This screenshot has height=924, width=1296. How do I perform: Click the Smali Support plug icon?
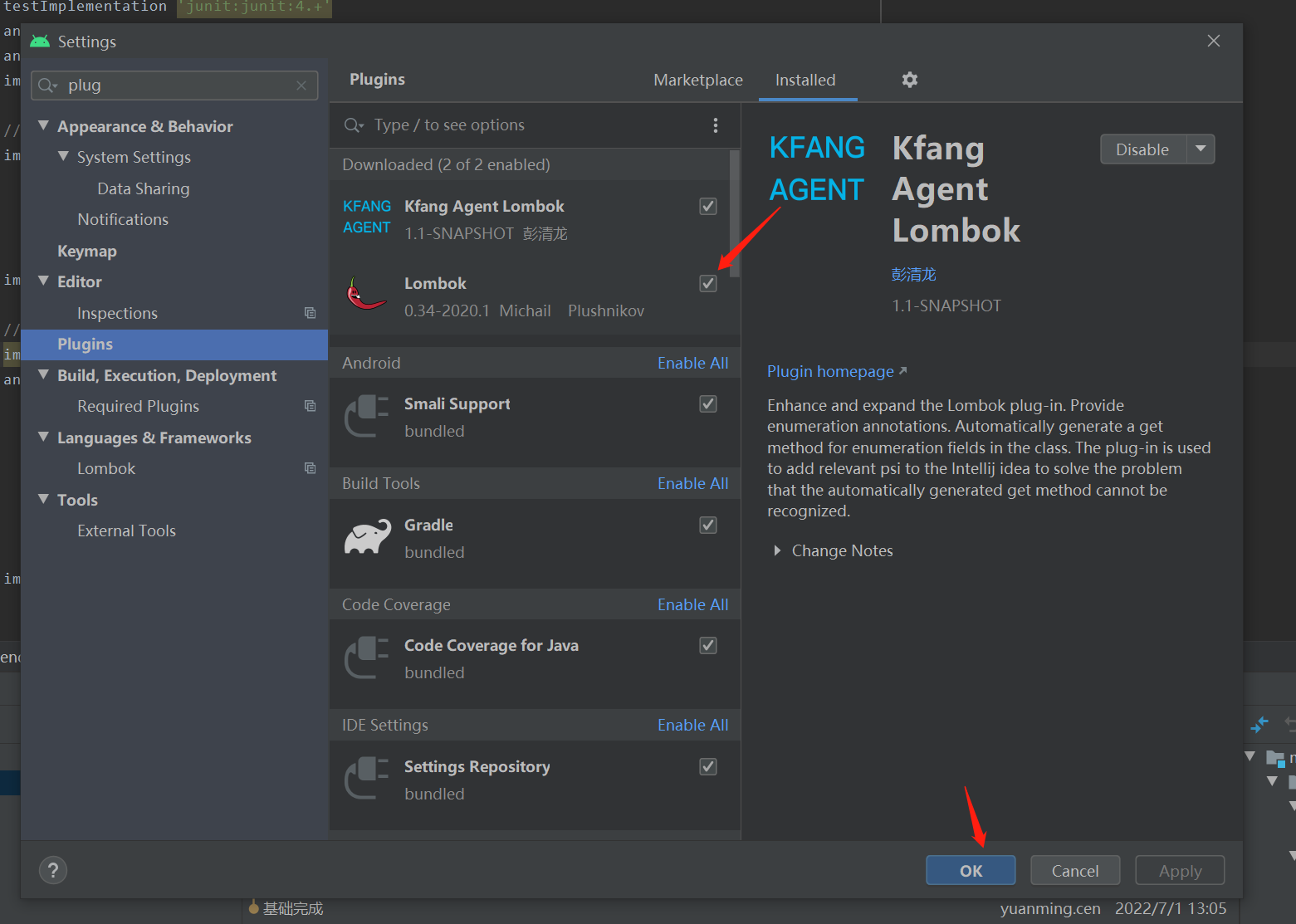click(367, 417)
